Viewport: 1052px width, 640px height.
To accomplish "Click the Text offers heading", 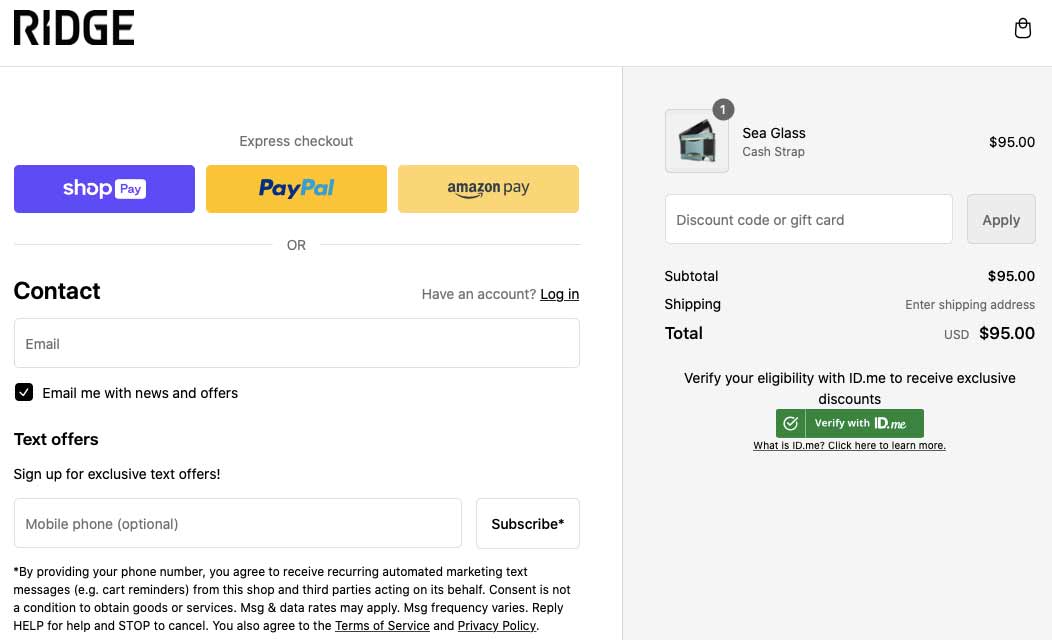I will point(56,439).
